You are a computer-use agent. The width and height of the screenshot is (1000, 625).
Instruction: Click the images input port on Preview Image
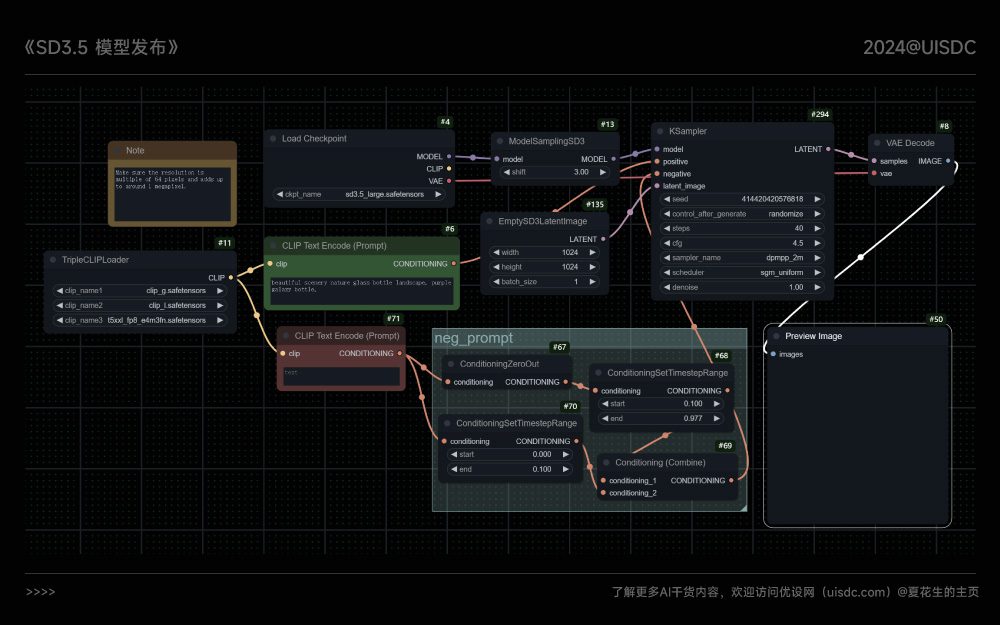tap(773, 354)
